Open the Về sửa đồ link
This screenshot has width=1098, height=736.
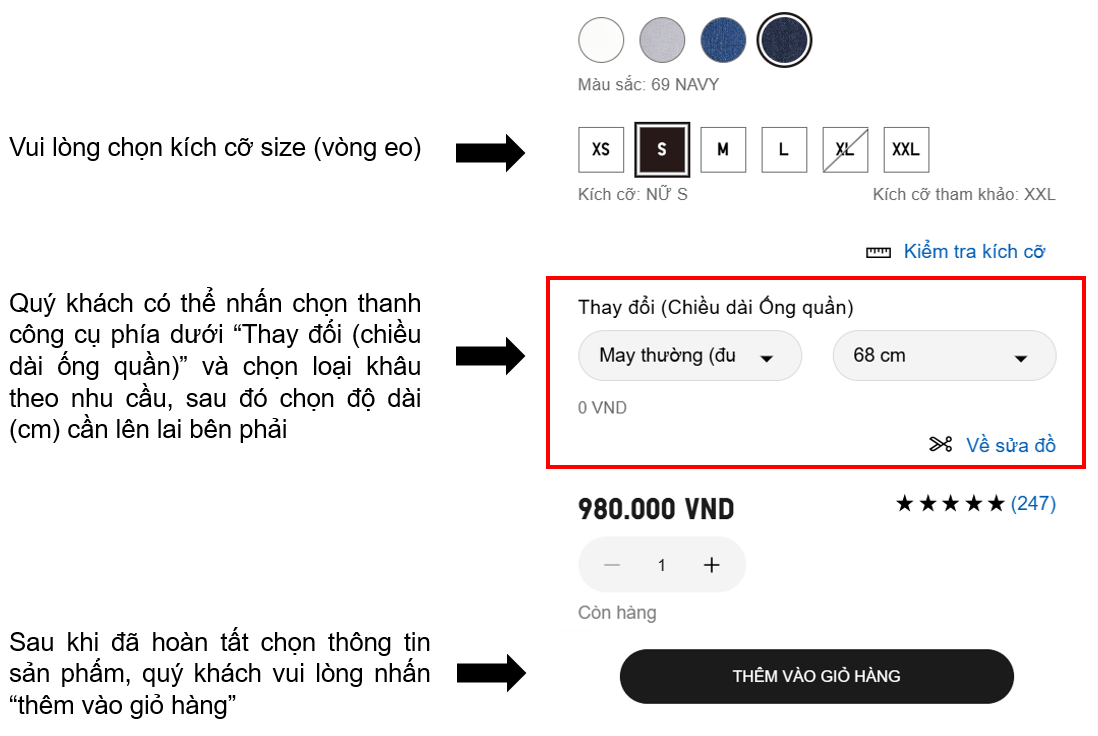click(x=1010, y=445)
